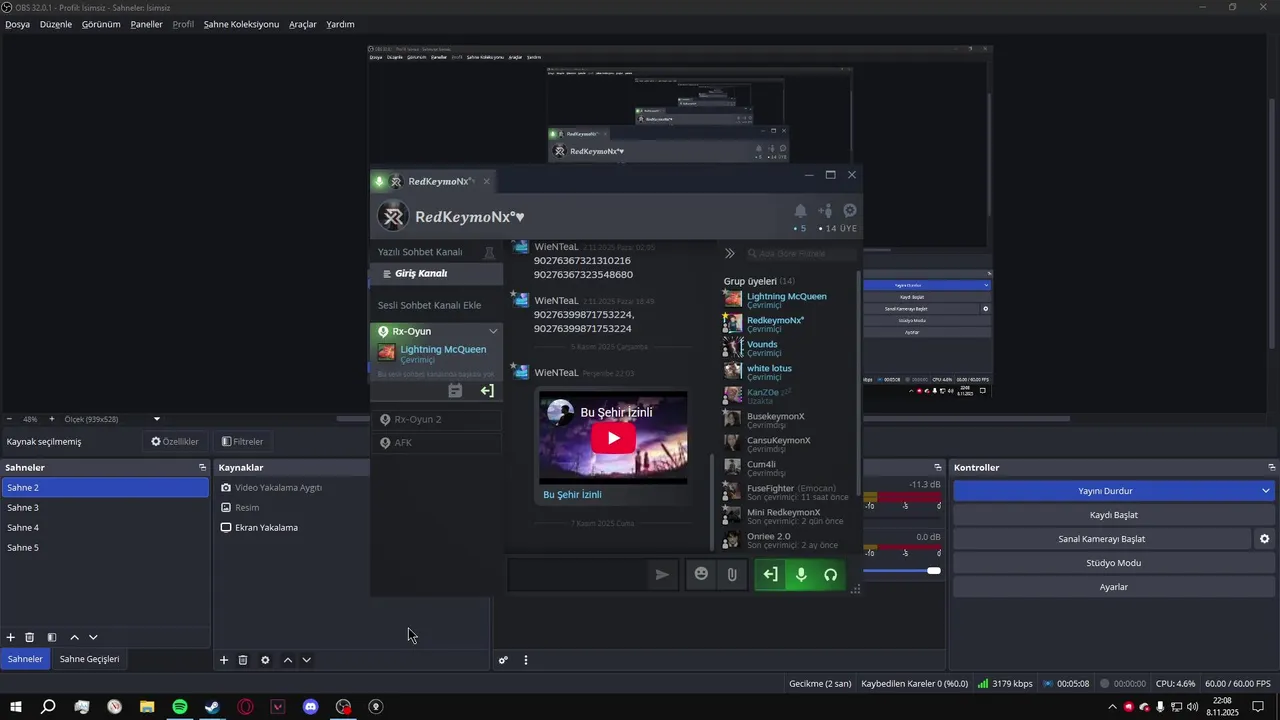Move source down in Kaynaklar toolbar
The image size is (1280, 720).
pyautogui.click(x=306, y=660)
